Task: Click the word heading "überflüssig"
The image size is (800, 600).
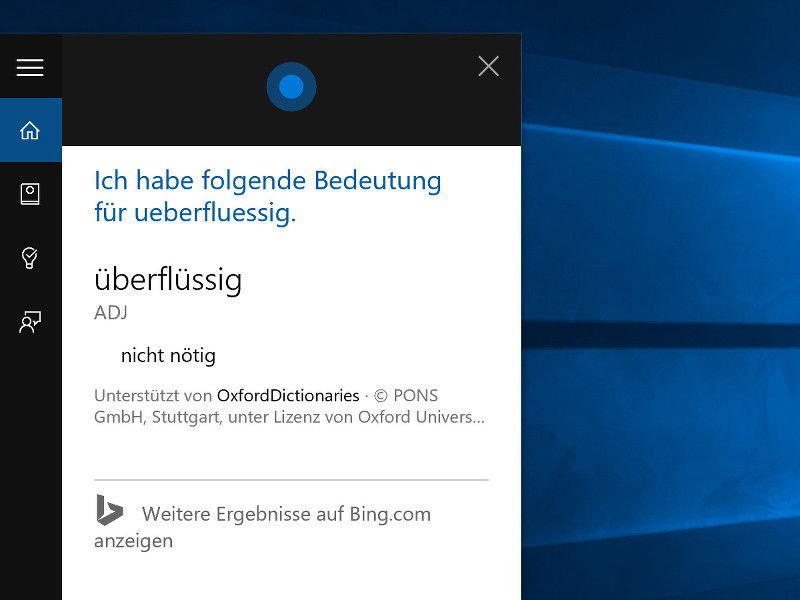Action: 168,280
